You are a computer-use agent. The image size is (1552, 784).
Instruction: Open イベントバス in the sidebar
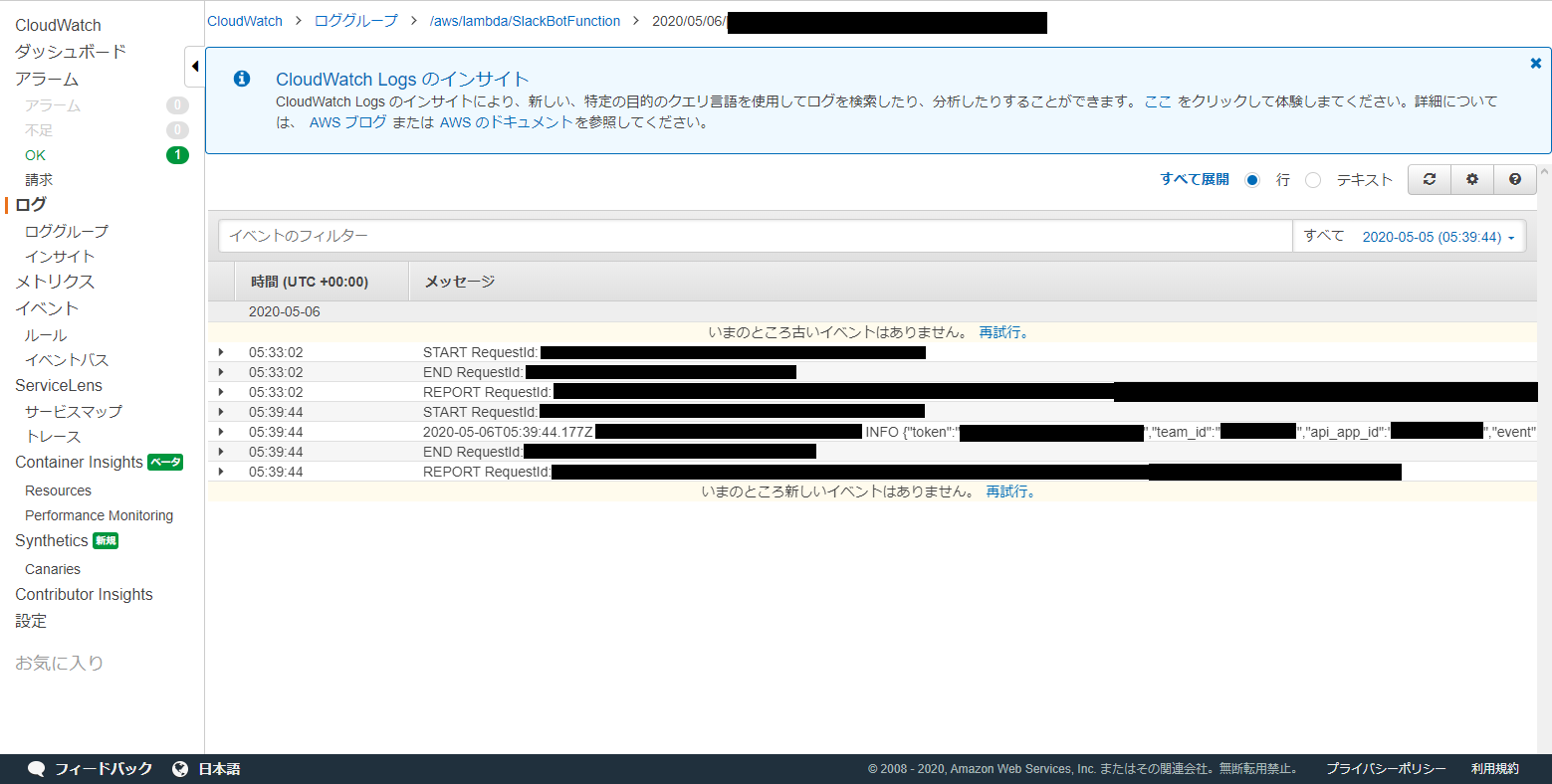tap(67, 360)
